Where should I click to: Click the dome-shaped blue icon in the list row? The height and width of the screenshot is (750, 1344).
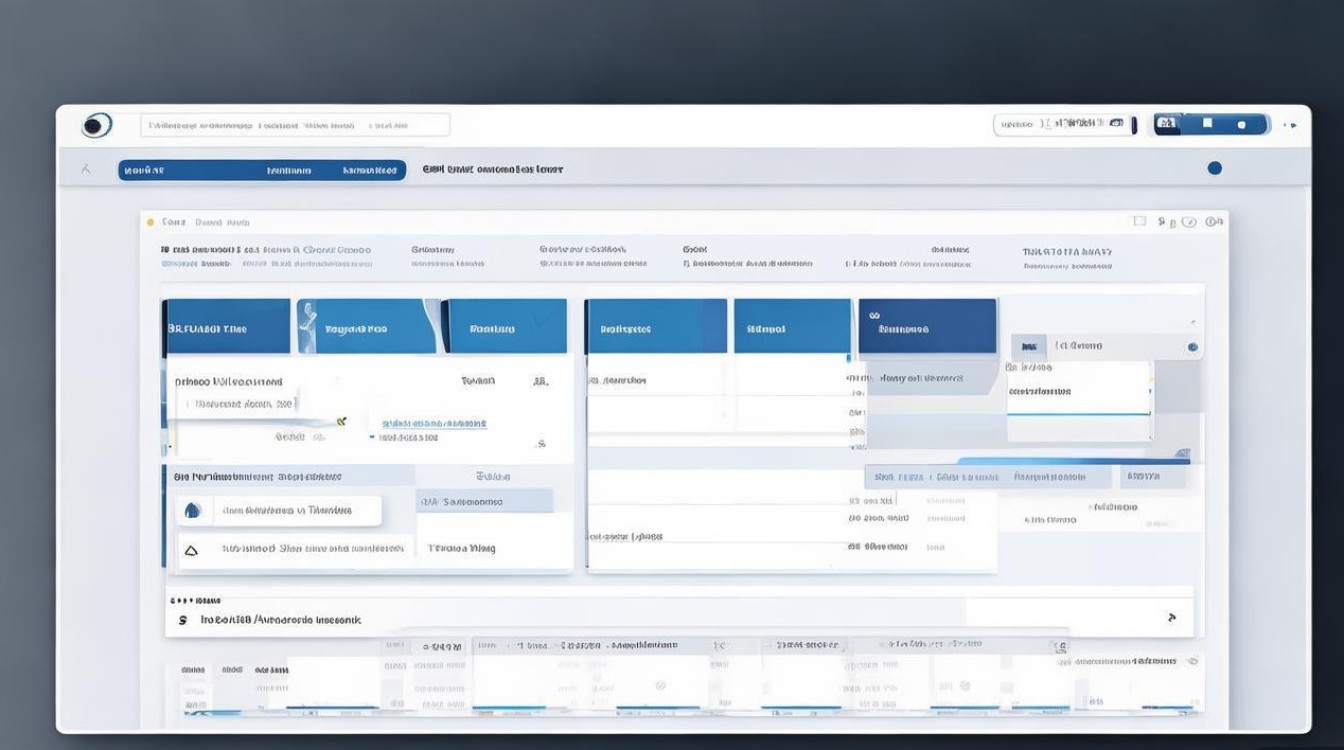[193, 511]
